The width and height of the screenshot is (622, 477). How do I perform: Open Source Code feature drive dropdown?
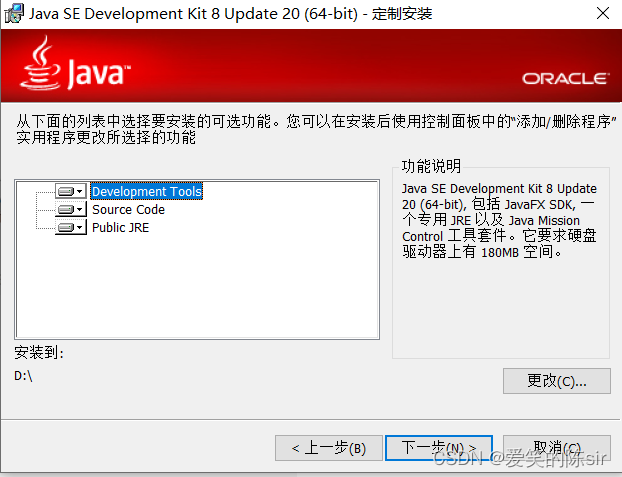click(71, 210)
